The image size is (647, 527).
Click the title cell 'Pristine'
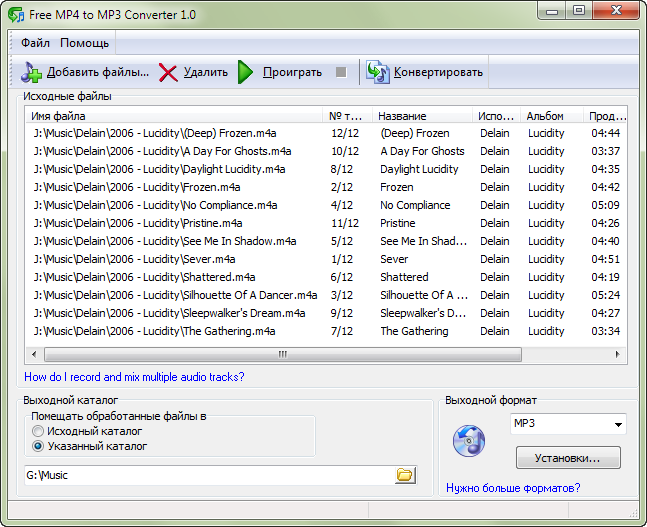(x=398, y=223)
